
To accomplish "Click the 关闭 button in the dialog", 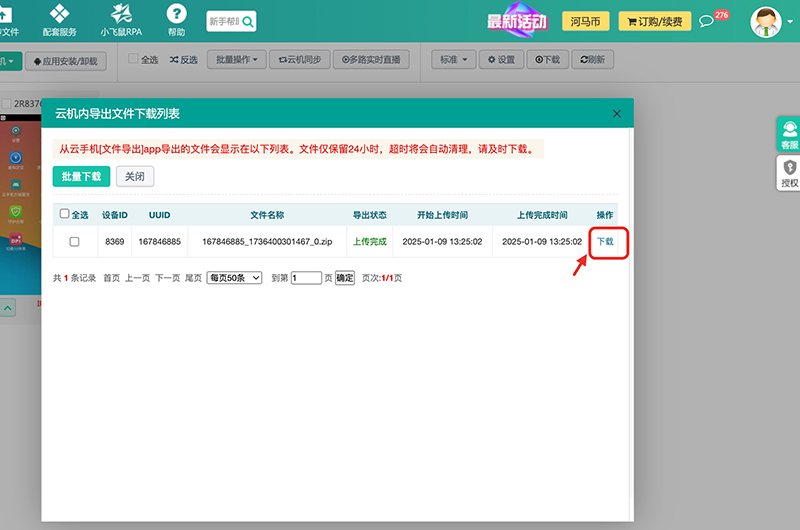I will pos(135,176).
